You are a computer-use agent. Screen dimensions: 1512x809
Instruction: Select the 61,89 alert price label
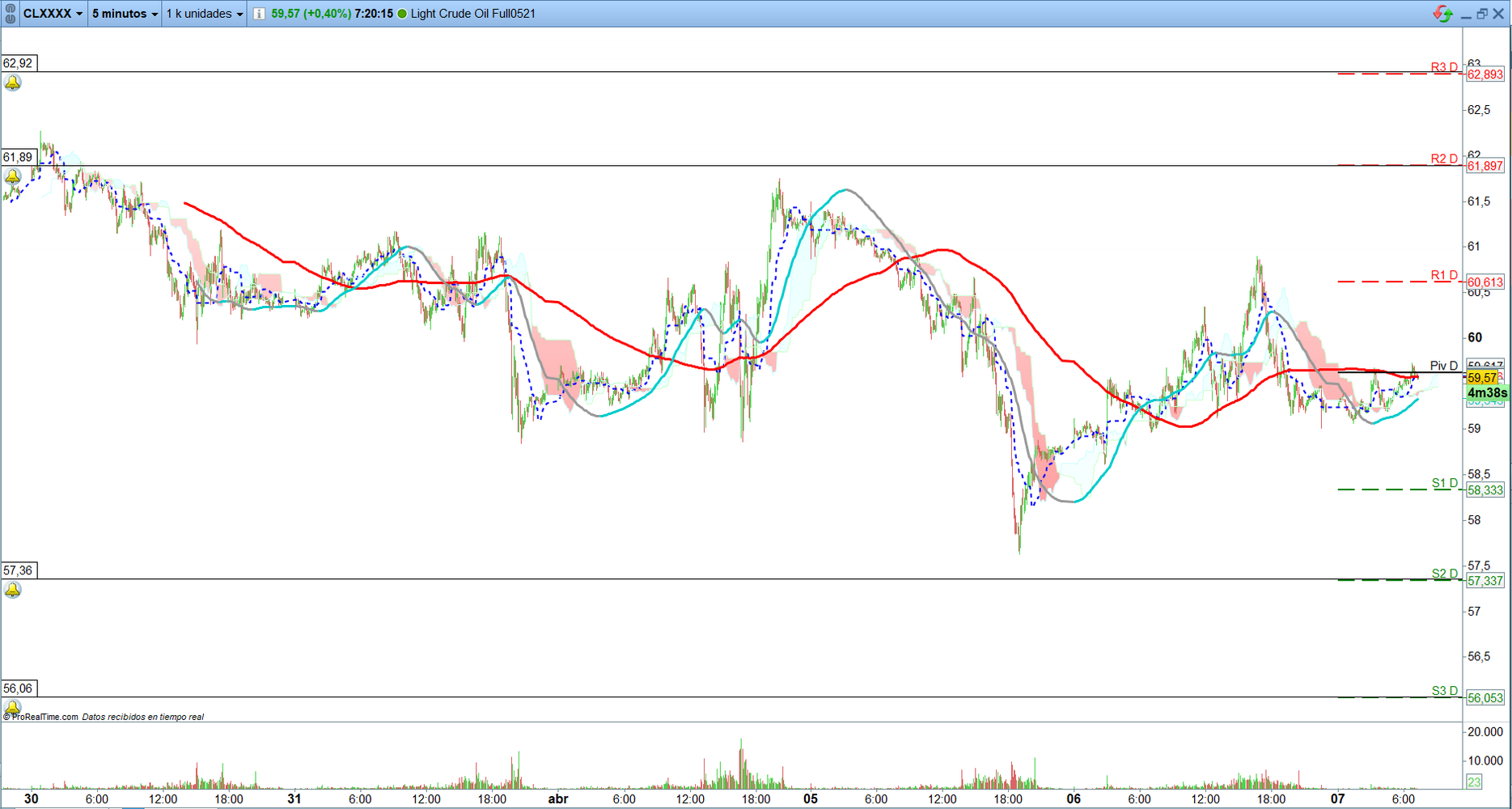(x=19, y=157)
